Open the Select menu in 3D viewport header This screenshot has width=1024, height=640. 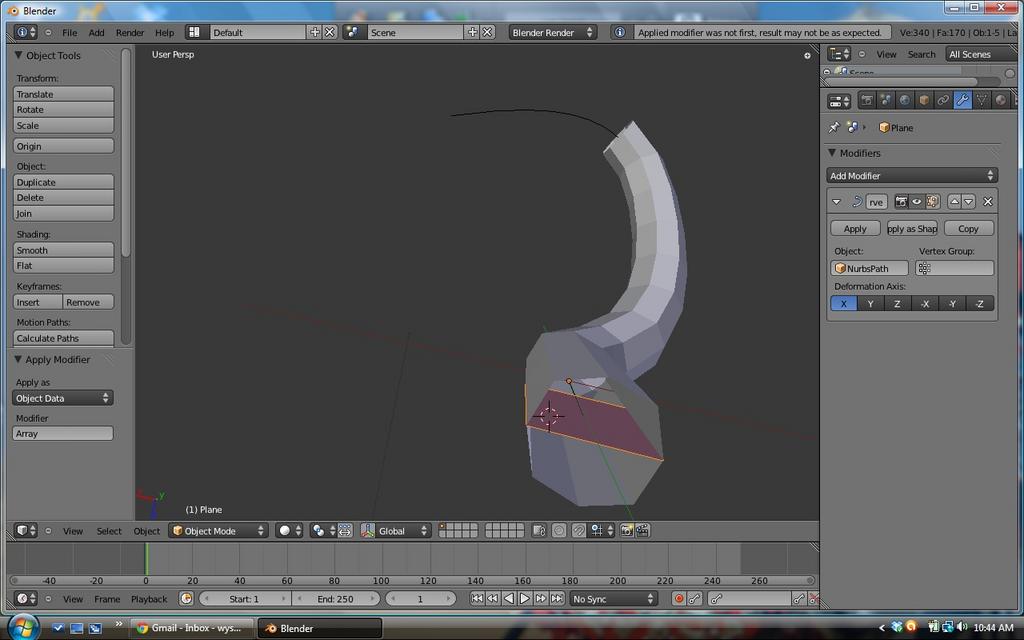[x=109, y=532]
